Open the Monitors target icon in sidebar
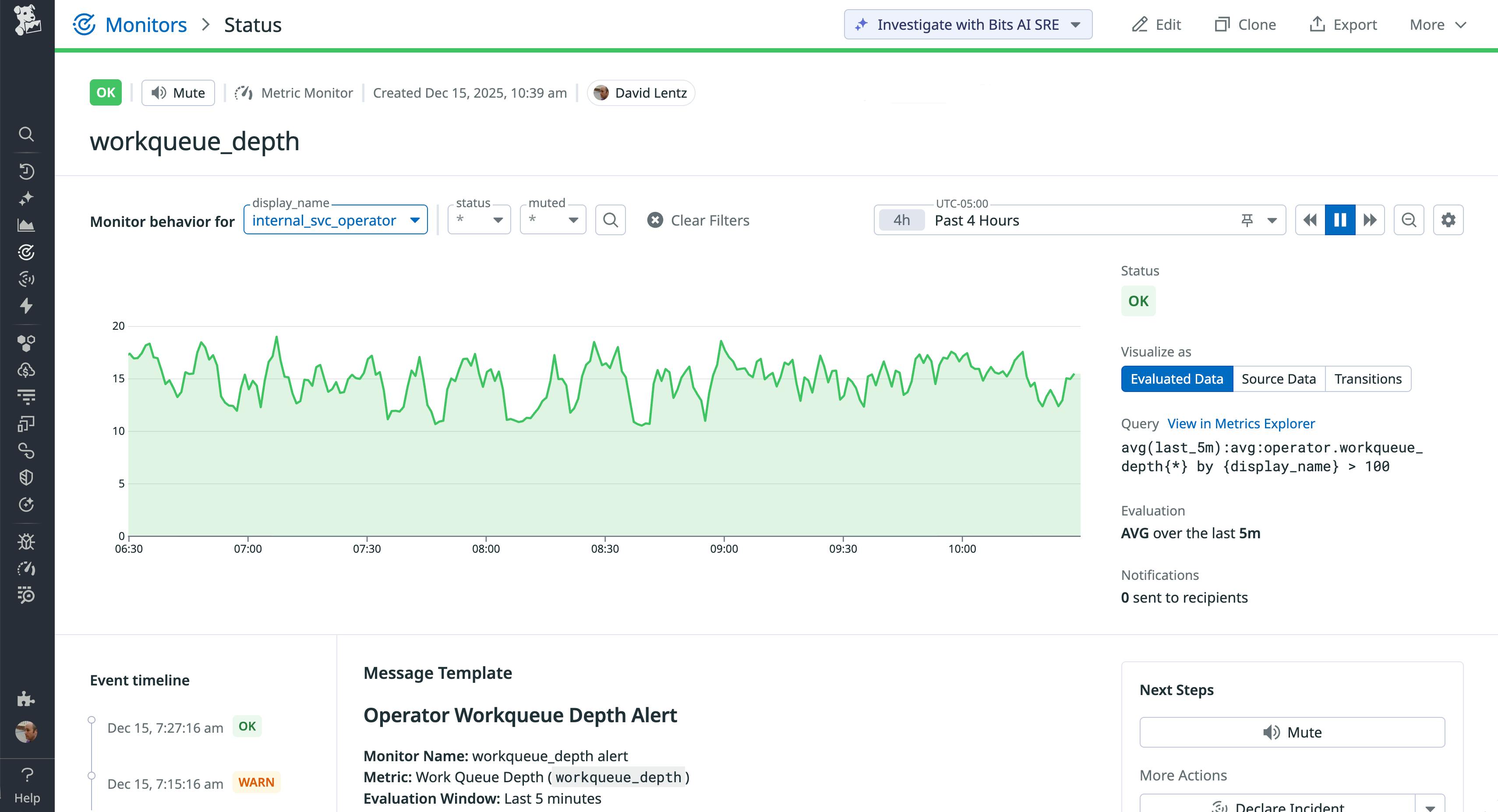 (27, 252)
